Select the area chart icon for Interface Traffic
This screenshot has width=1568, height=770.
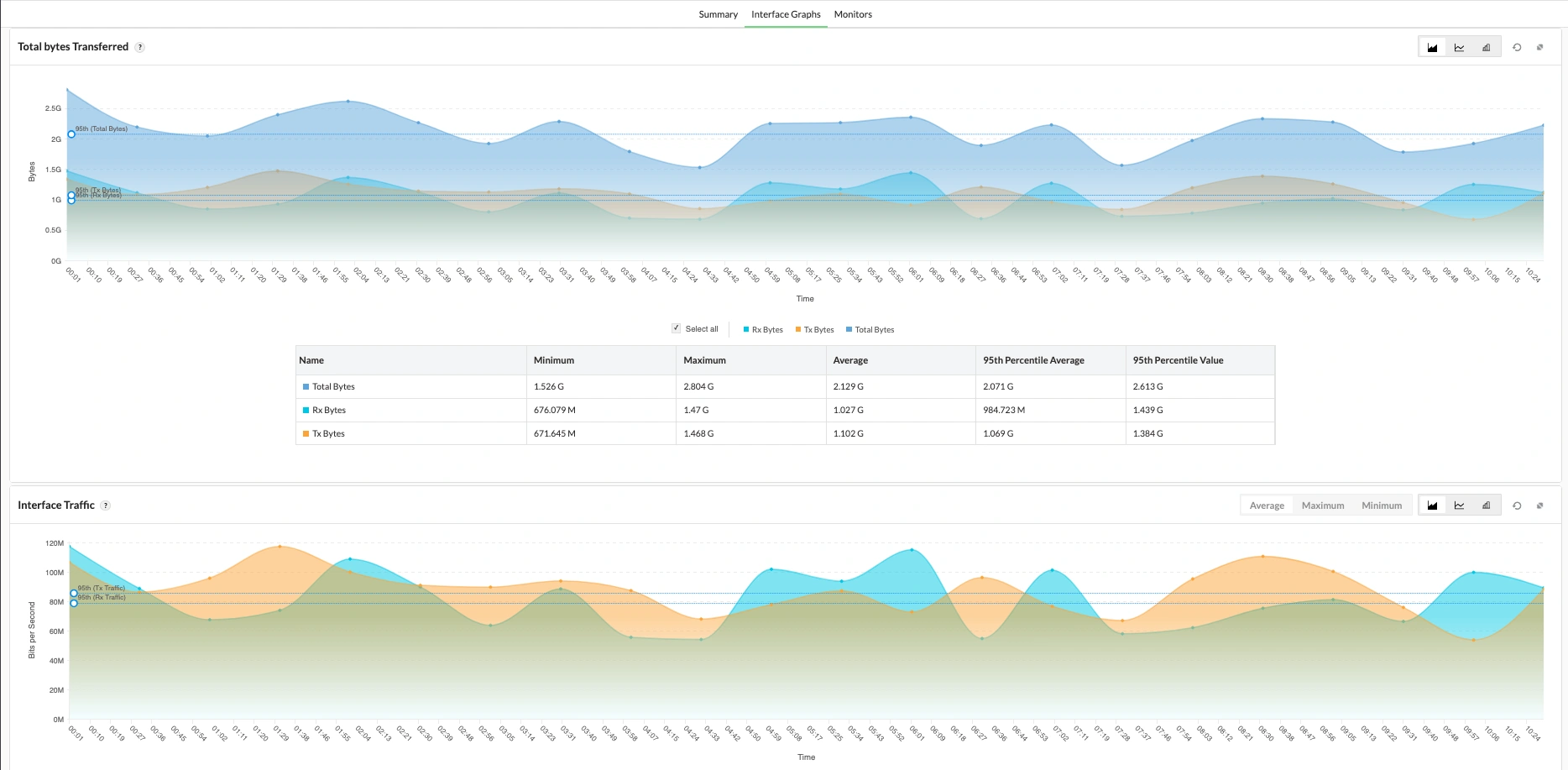(1432, 505)
